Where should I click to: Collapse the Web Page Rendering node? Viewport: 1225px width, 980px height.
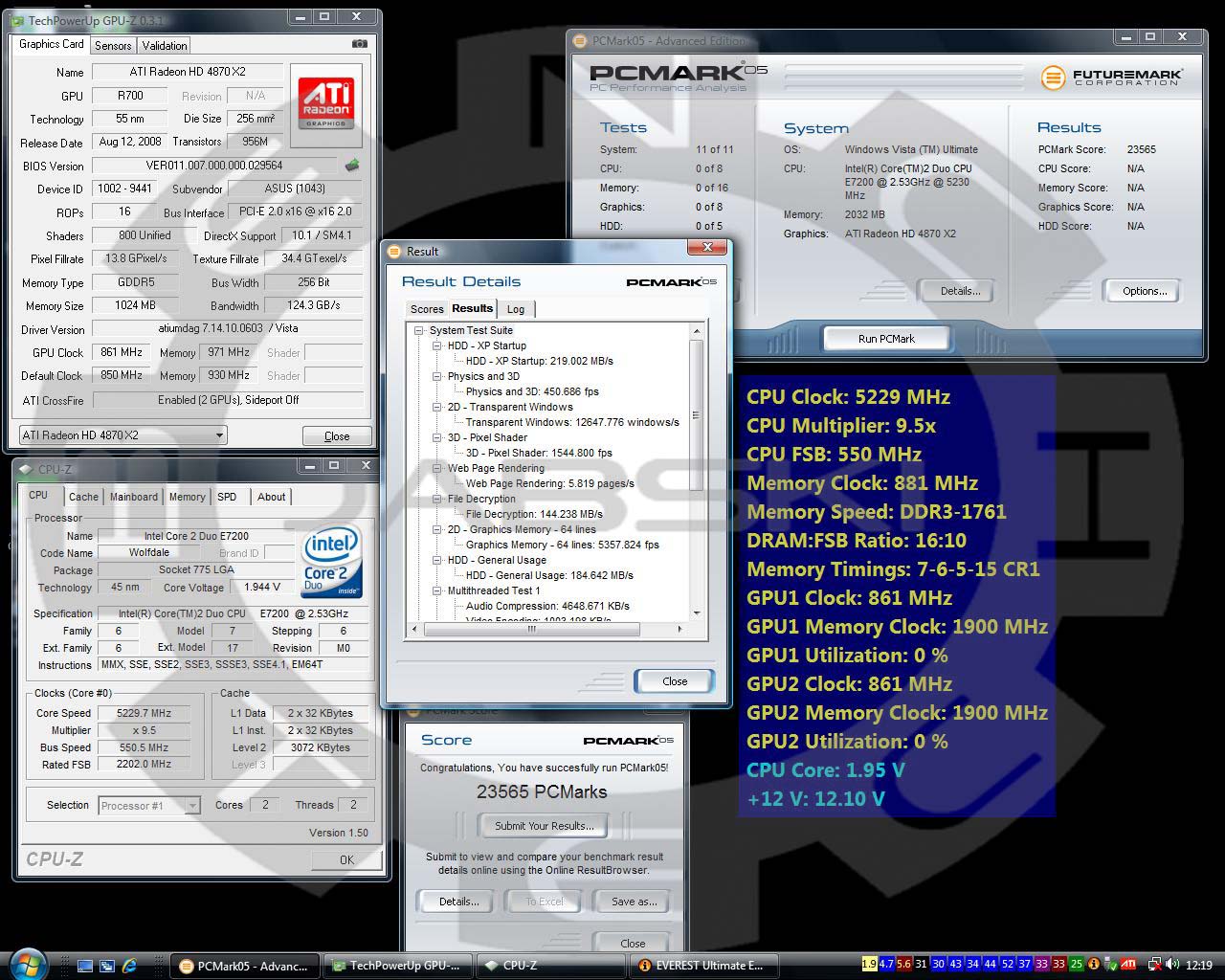click(437, 468)
